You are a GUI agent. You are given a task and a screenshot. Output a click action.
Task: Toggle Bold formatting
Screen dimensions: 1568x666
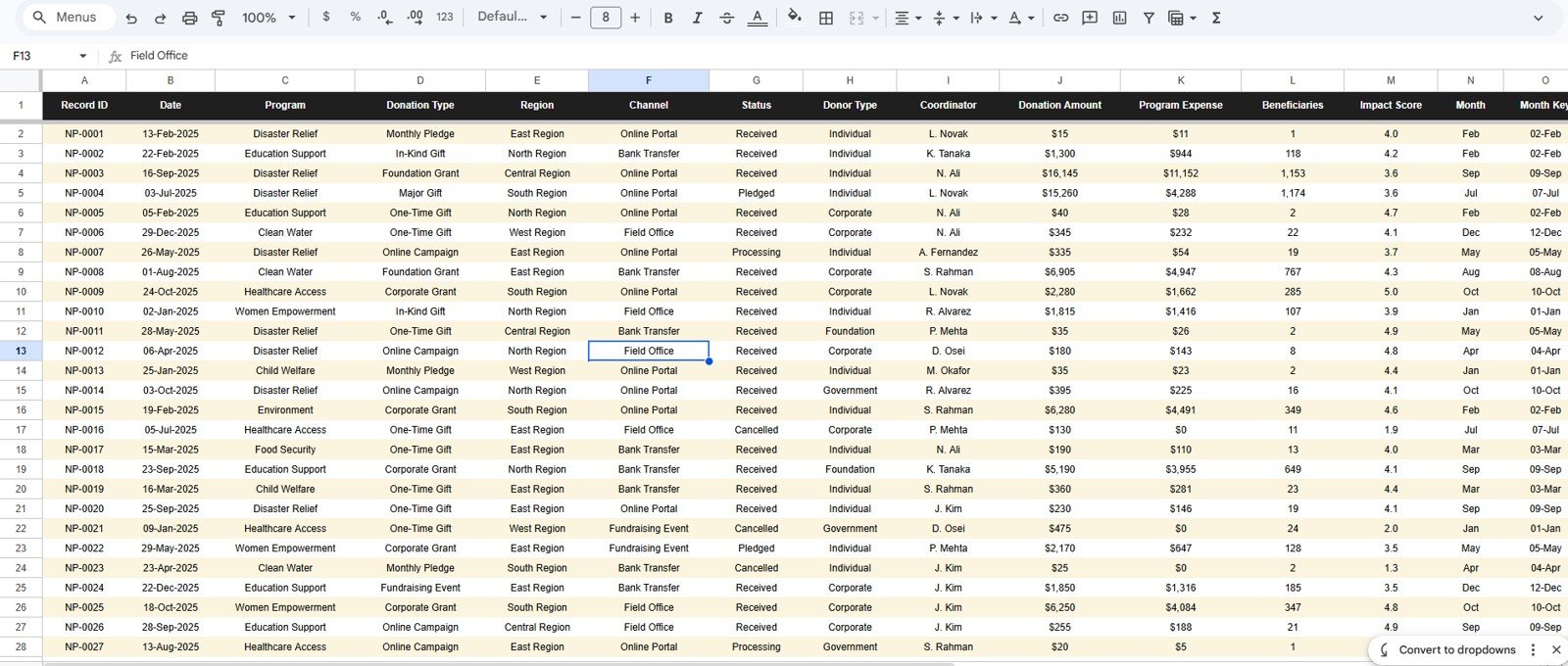pos(668,18)
